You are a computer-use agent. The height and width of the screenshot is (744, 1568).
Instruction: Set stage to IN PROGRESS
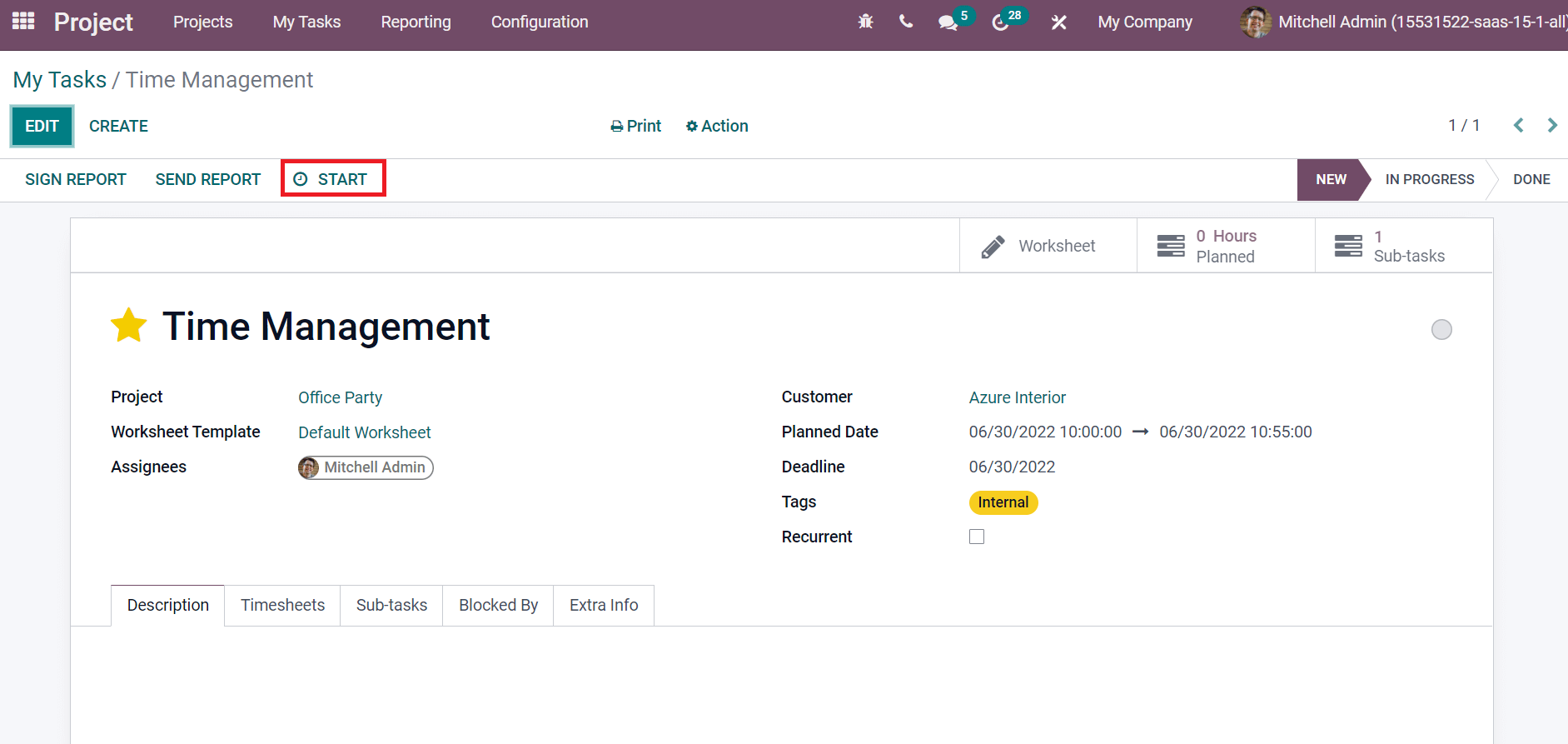click(x=1429, y=179)
